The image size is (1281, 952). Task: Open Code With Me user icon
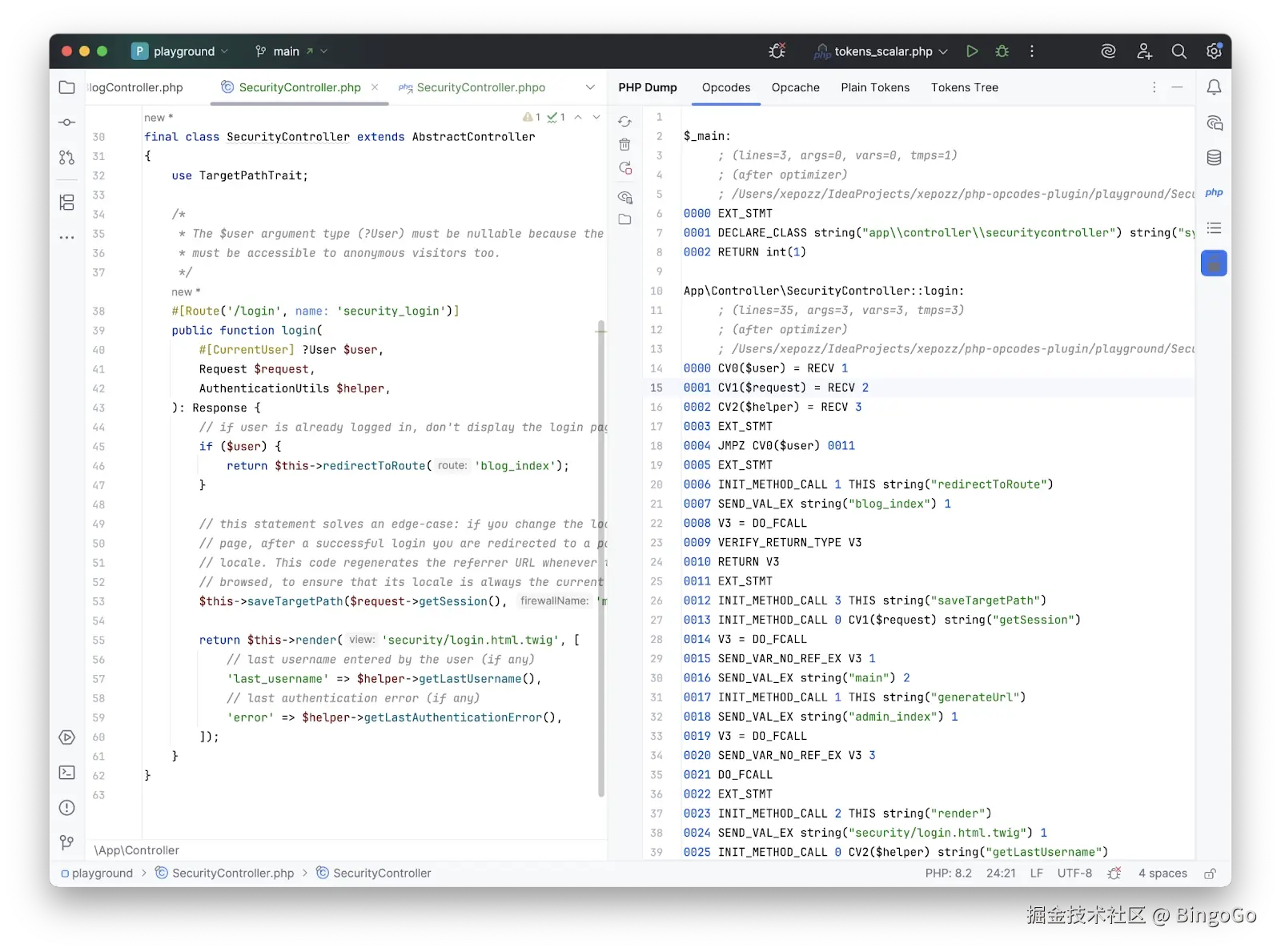[1143, 50]
